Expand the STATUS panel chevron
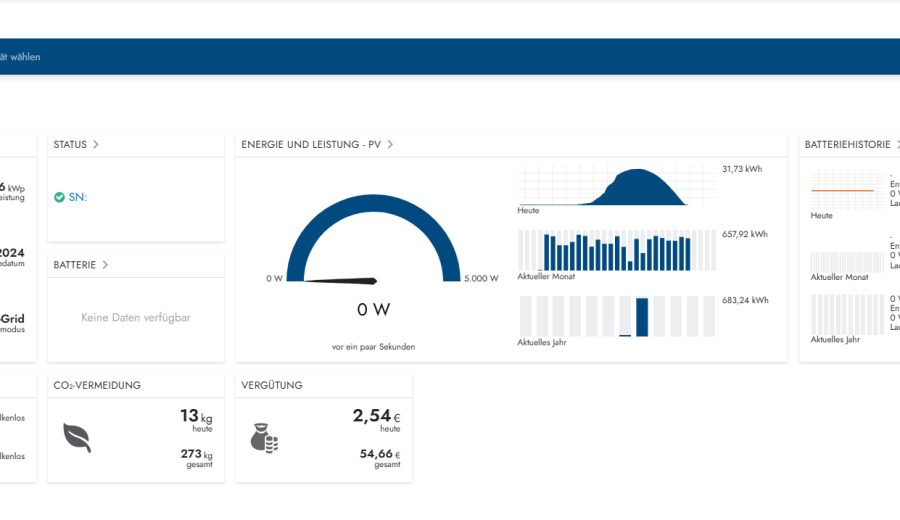The width and height of the screenshot is (900, 520). pyautogui.click(x=96, y=144)
